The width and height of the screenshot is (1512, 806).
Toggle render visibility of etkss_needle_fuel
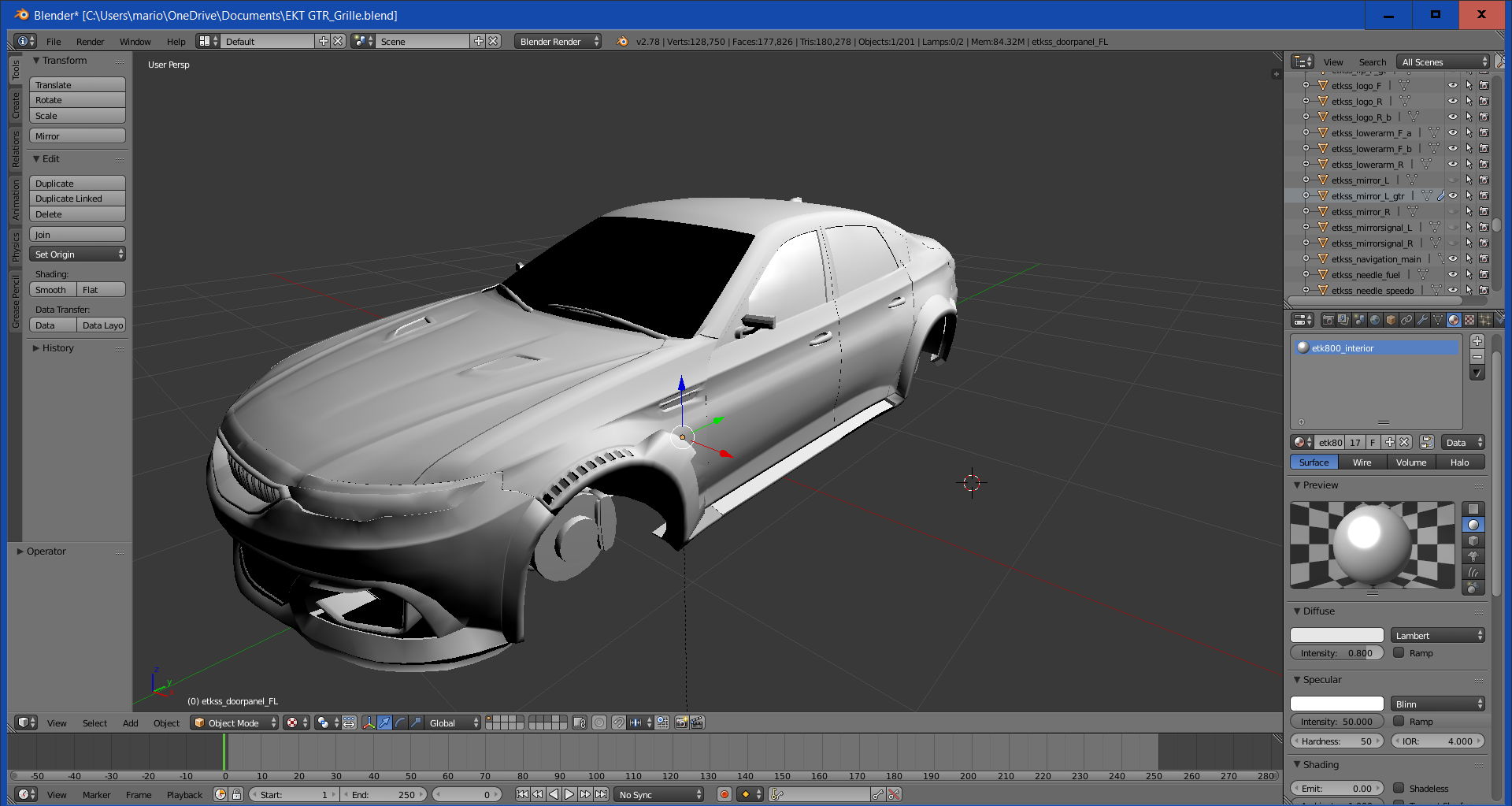coord(1484,275)
